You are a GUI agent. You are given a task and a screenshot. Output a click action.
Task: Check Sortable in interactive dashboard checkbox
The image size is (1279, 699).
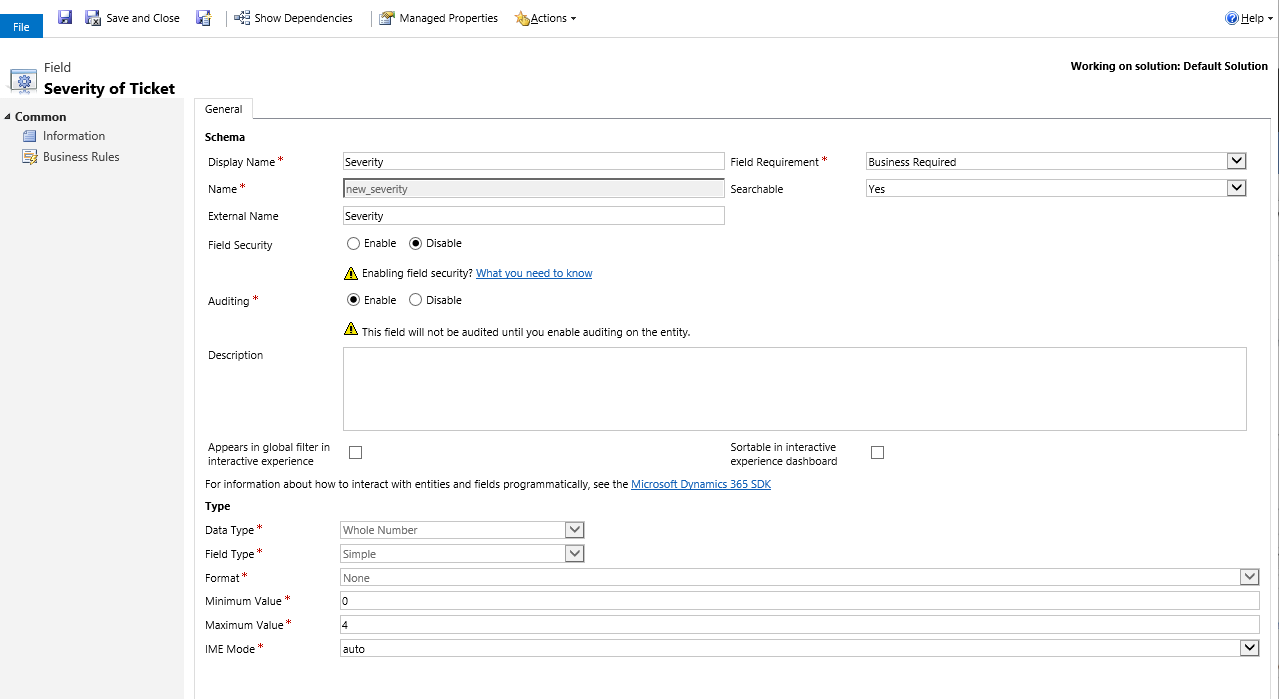pos(877,453)
